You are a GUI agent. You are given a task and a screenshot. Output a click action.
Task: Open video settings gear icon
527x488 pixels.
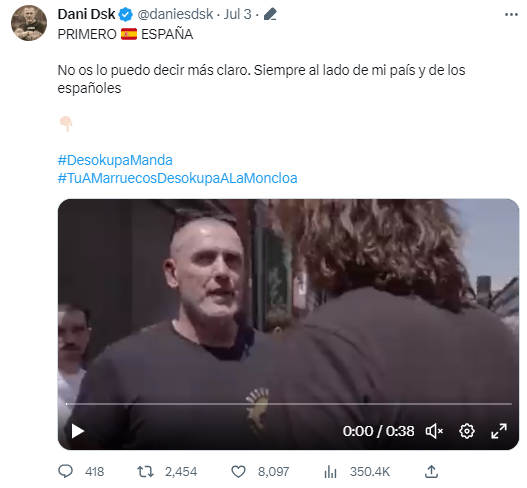(x=467, y=431)
